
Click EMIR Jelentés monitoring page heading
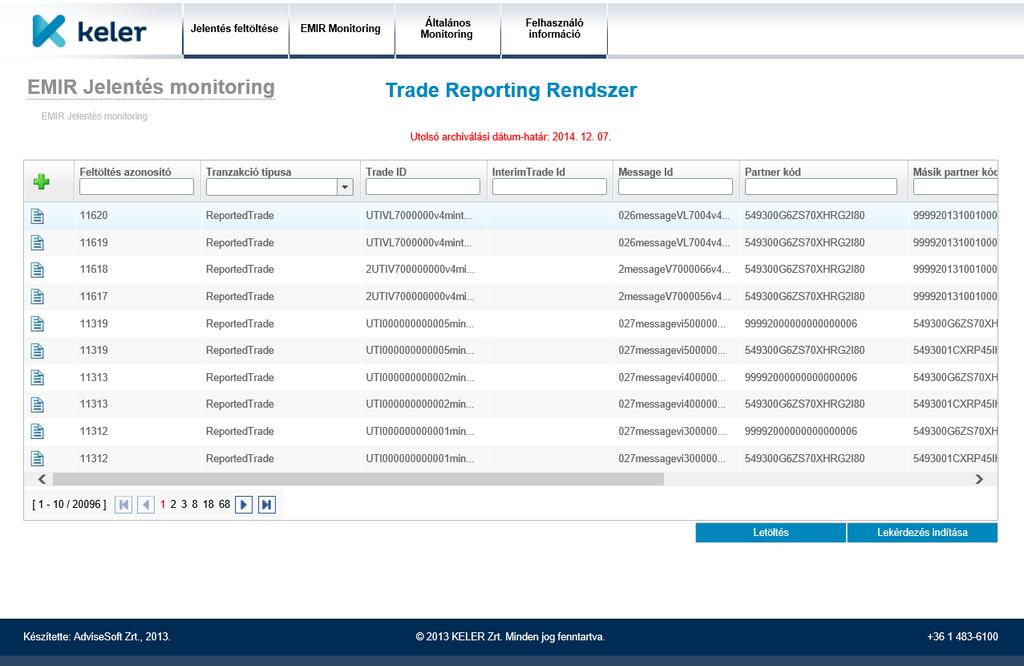[151, 87]
